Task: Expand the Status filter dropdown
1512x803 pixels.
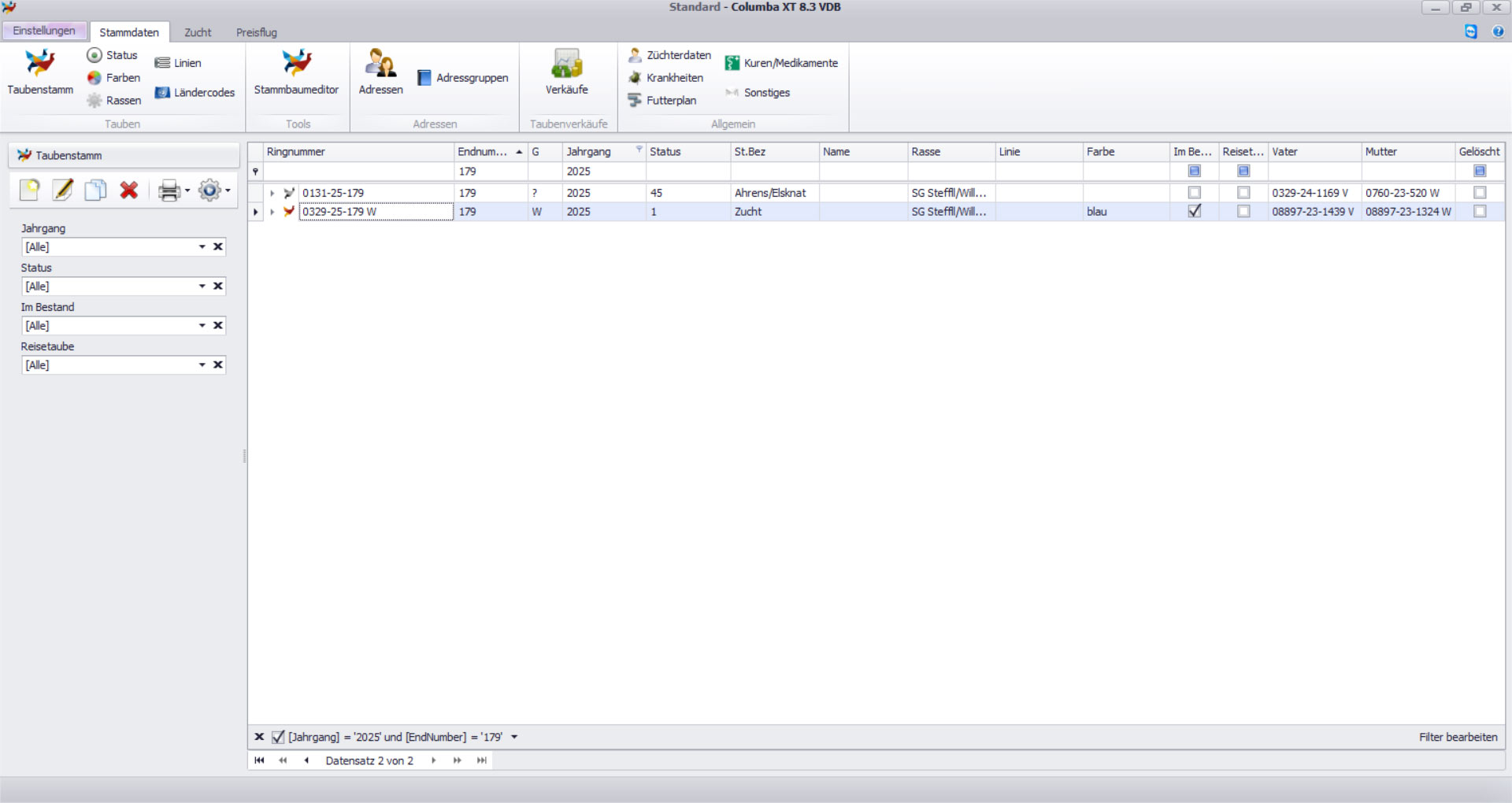Action: click(x=202, y=287)
